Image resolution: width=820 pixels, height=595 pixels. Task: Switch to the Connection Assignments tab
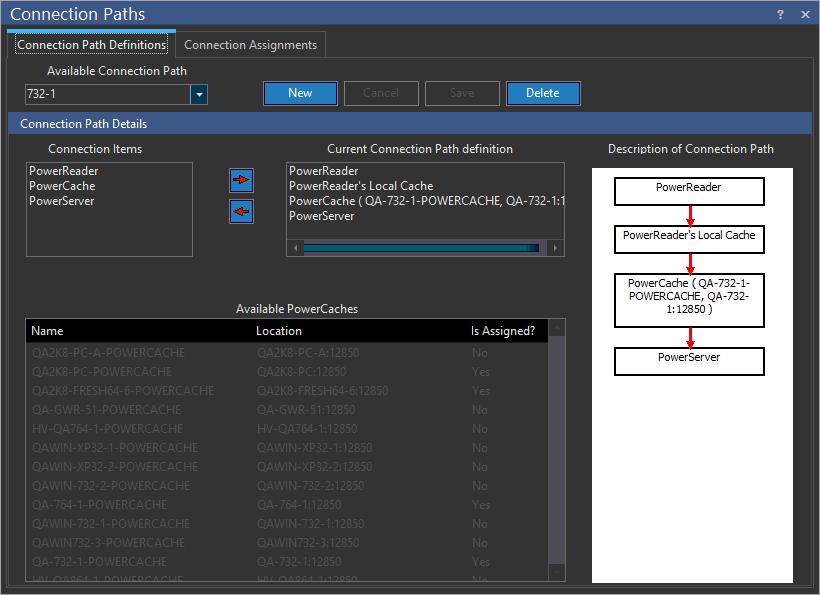(x=250, y=45)
